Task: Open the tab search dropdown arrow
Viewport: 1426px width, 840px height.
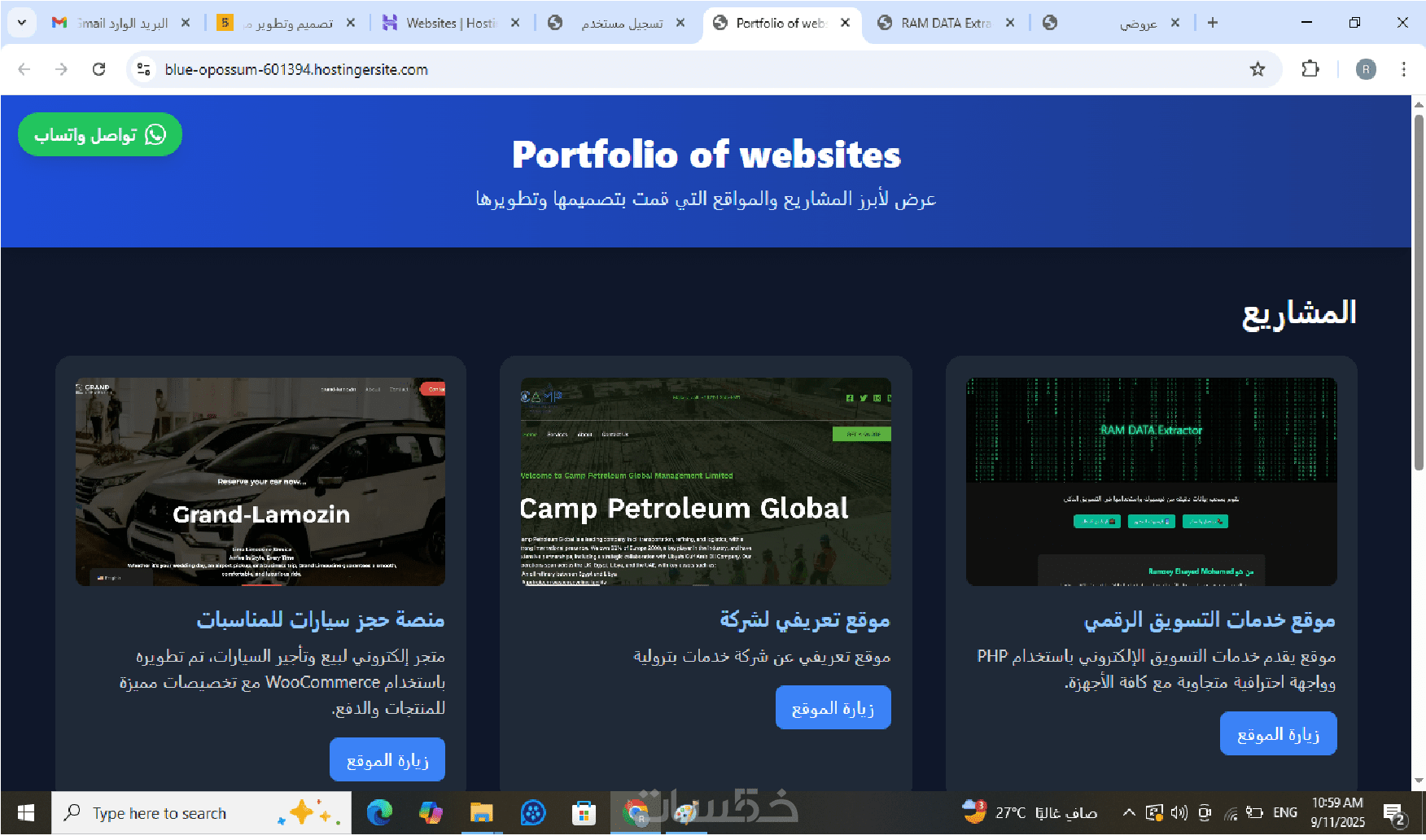Action: 21,23
